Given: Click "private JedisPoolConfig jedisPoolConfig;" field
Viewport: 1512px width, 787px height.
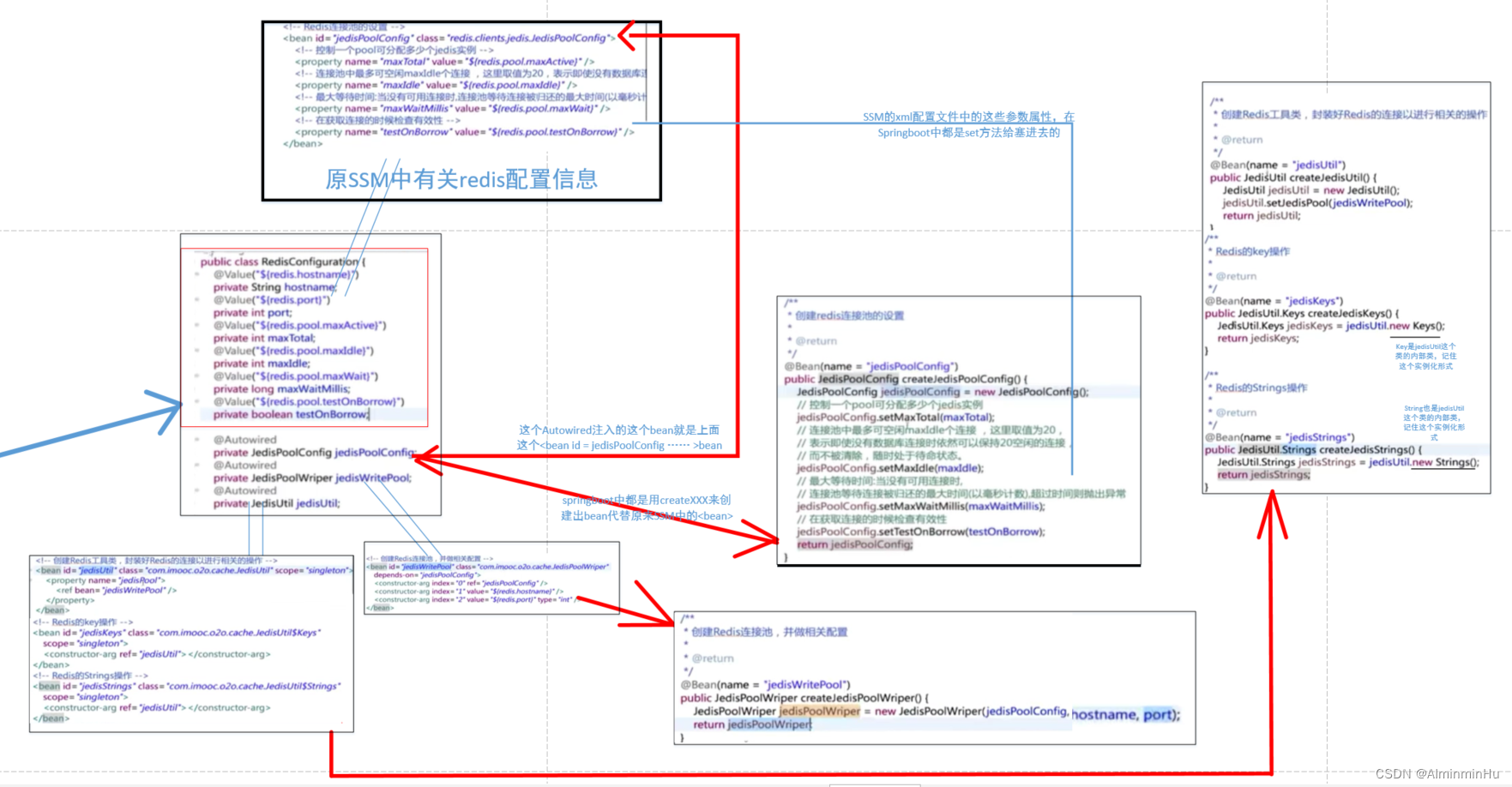Looking at the screenshot, I should [315, 453].
